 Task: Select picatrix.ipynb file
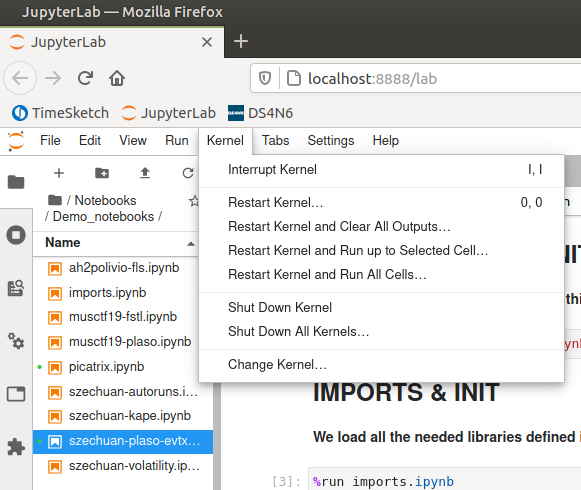point(124,367)
